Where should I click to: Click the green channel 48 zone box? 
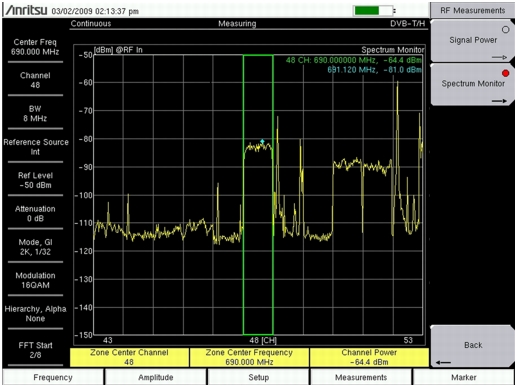click(x=258, y=195)
